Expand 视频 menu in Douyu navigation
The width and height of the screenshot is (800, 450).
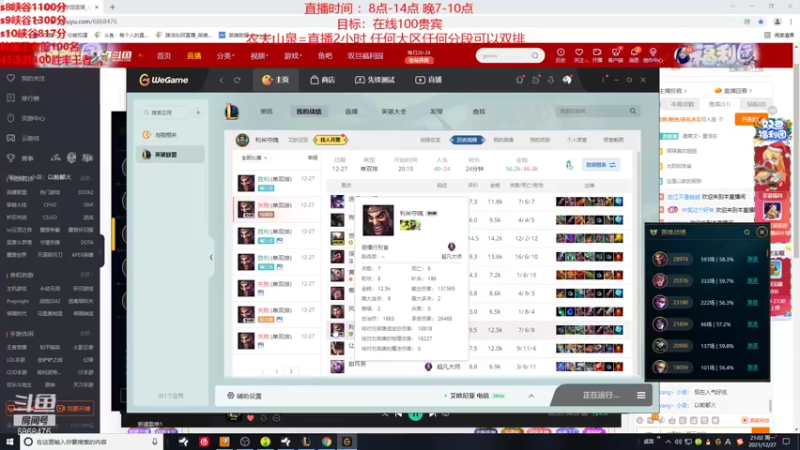(259, 56)
